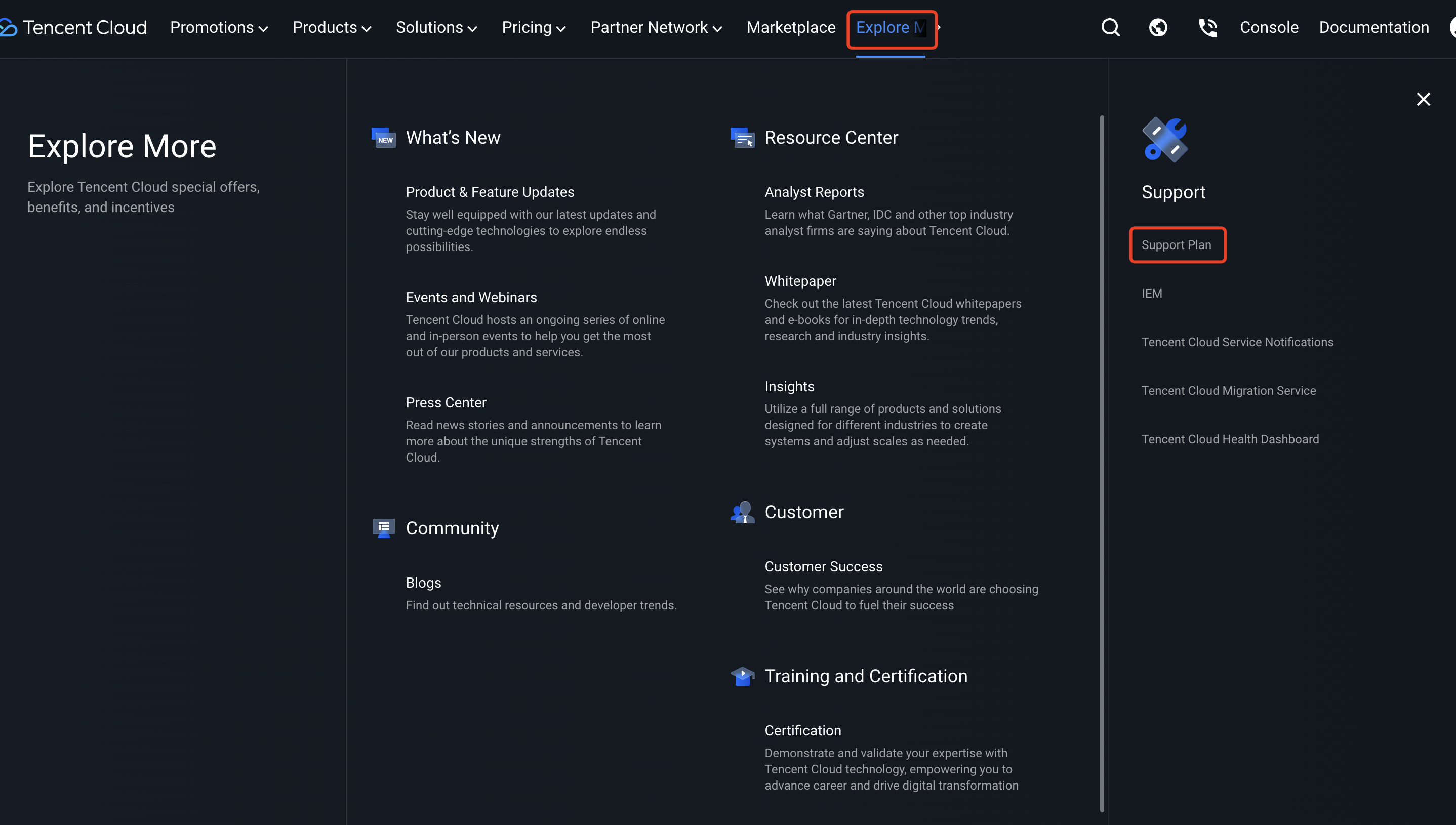The width and height of the screenshot is (1456, 825).
Task: Click the search magnifier icon
Action: 1110,27
